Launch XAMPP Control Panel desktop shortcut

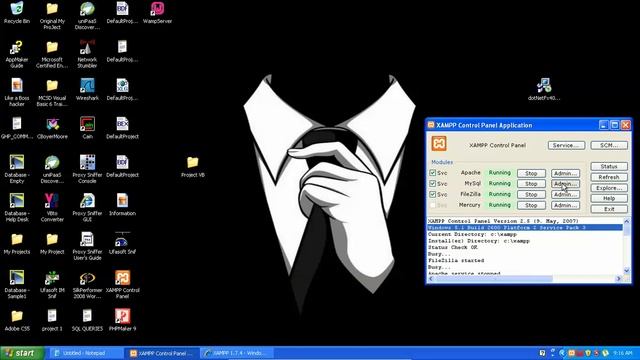pyautogui.click(x=122, y=284)
